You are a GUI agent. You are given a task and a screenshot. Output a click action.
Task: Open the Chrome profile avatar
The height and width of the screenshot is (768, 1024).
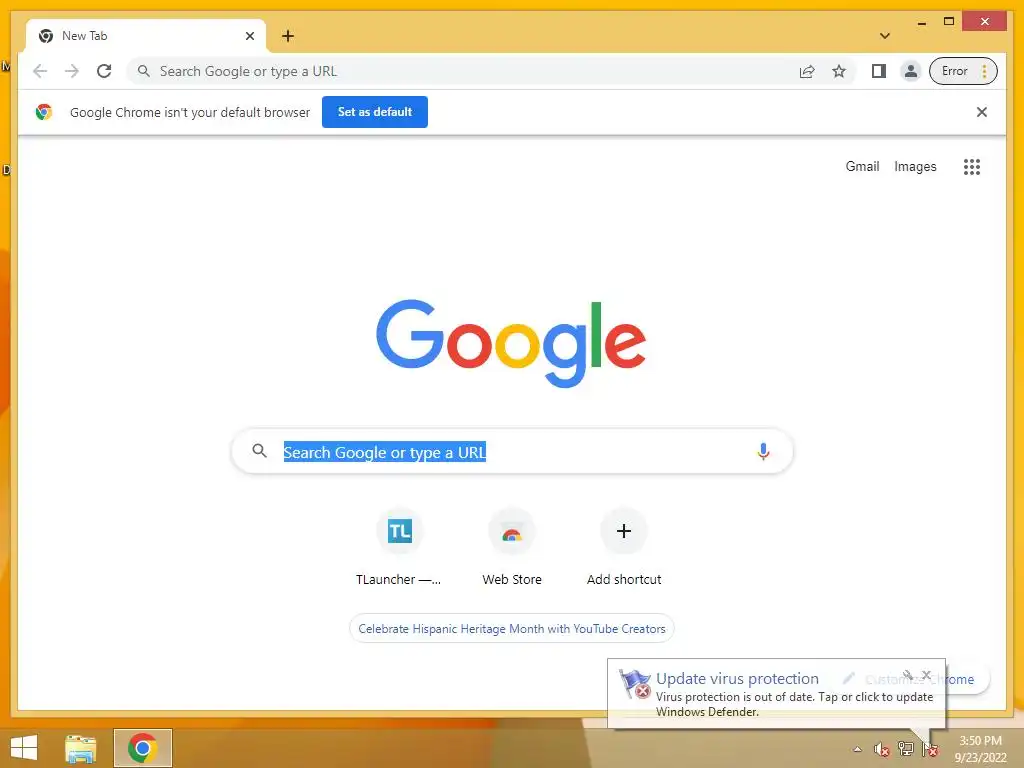(910, 71)
